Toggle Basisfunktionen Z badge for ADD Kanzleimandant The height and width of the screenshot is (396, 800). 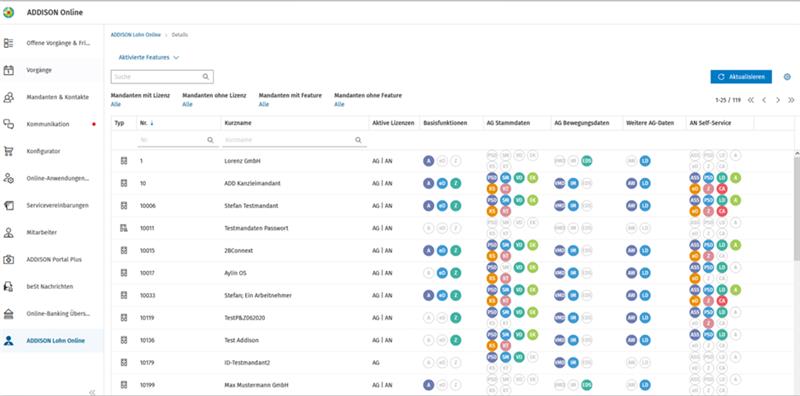tap(456, 183)
